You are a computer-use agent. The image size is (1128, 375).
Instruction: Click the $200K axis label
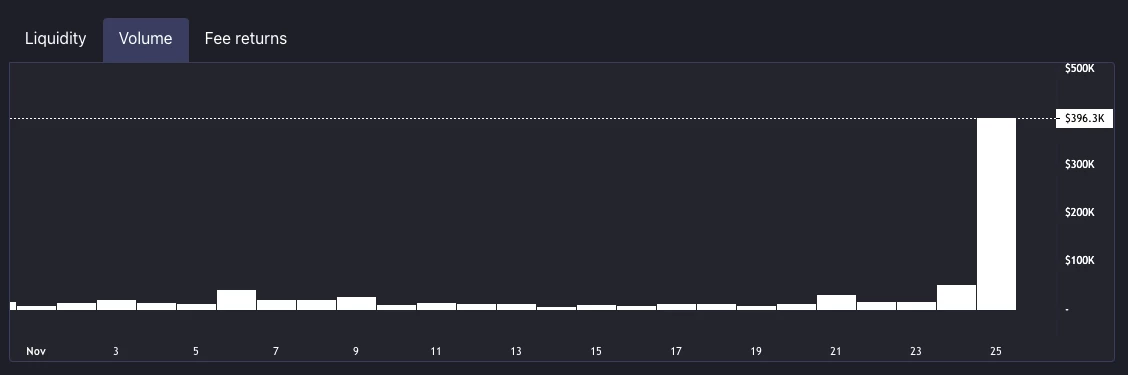(x=1079, y=212)
